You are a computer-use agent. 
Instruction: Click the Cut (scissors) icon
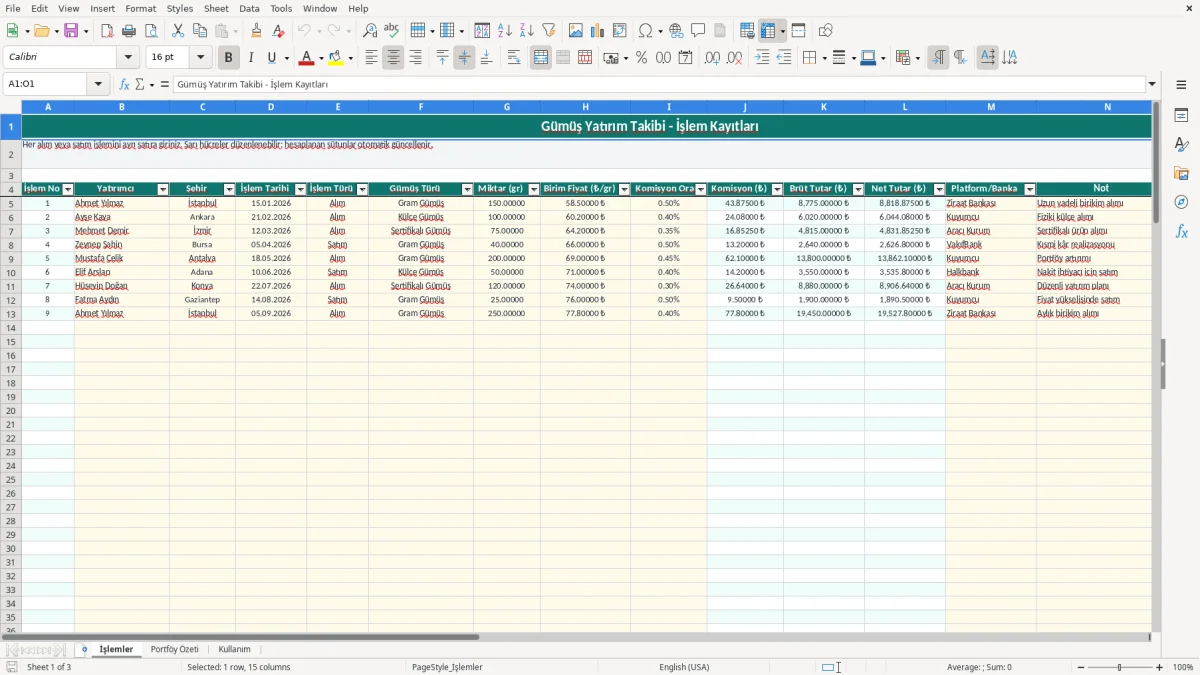tap(178, 31)
